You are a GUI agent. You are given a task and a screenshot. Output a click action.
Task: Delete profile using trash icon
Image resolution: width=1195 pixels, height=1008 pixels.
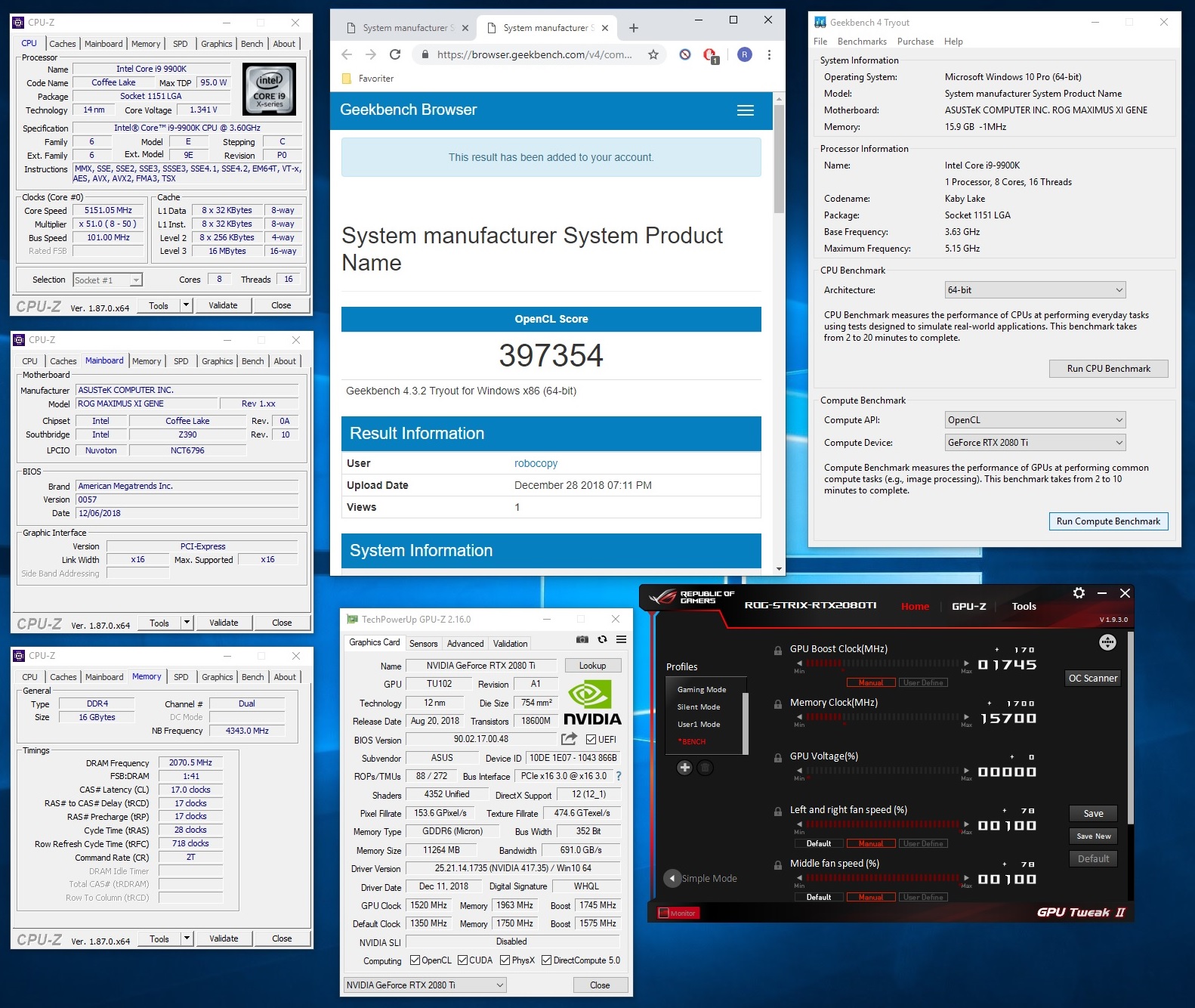click(704, 768)
